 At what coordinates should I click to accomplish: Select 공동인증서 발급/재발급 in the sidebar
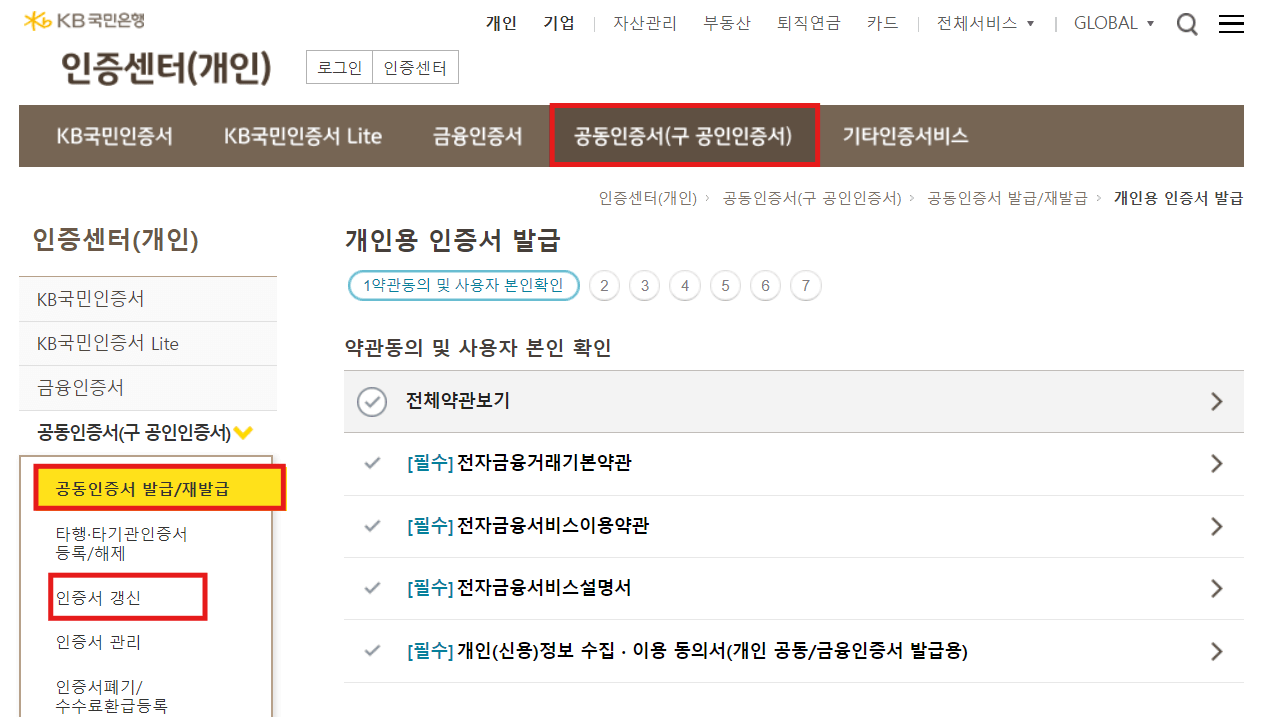tap(160, 488)
